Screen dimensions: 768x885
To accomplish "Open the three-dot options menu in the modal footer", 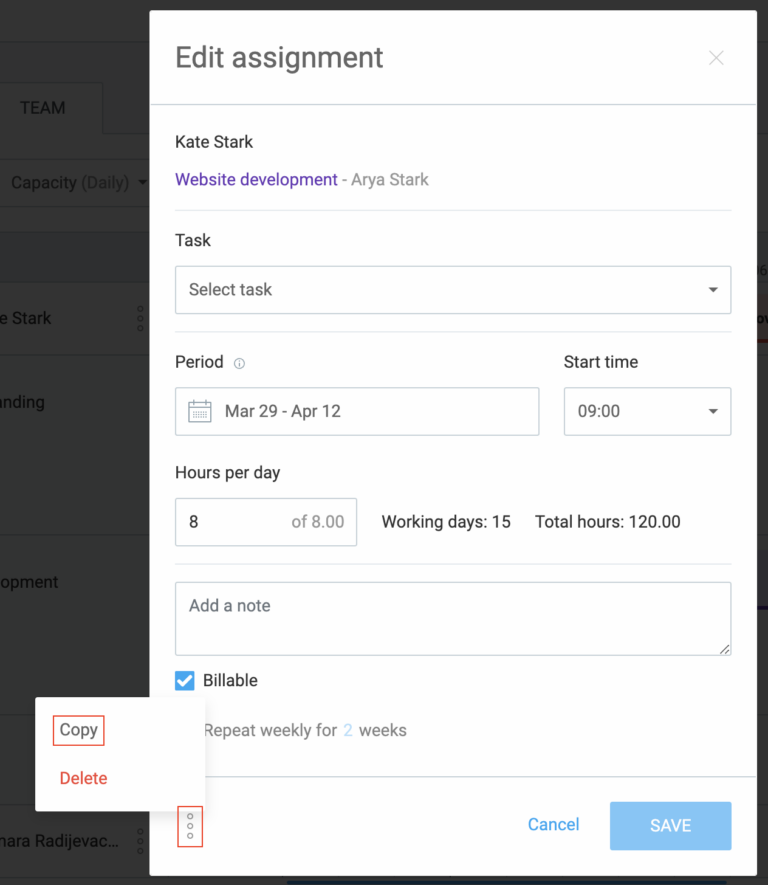I will pos(190,826).
